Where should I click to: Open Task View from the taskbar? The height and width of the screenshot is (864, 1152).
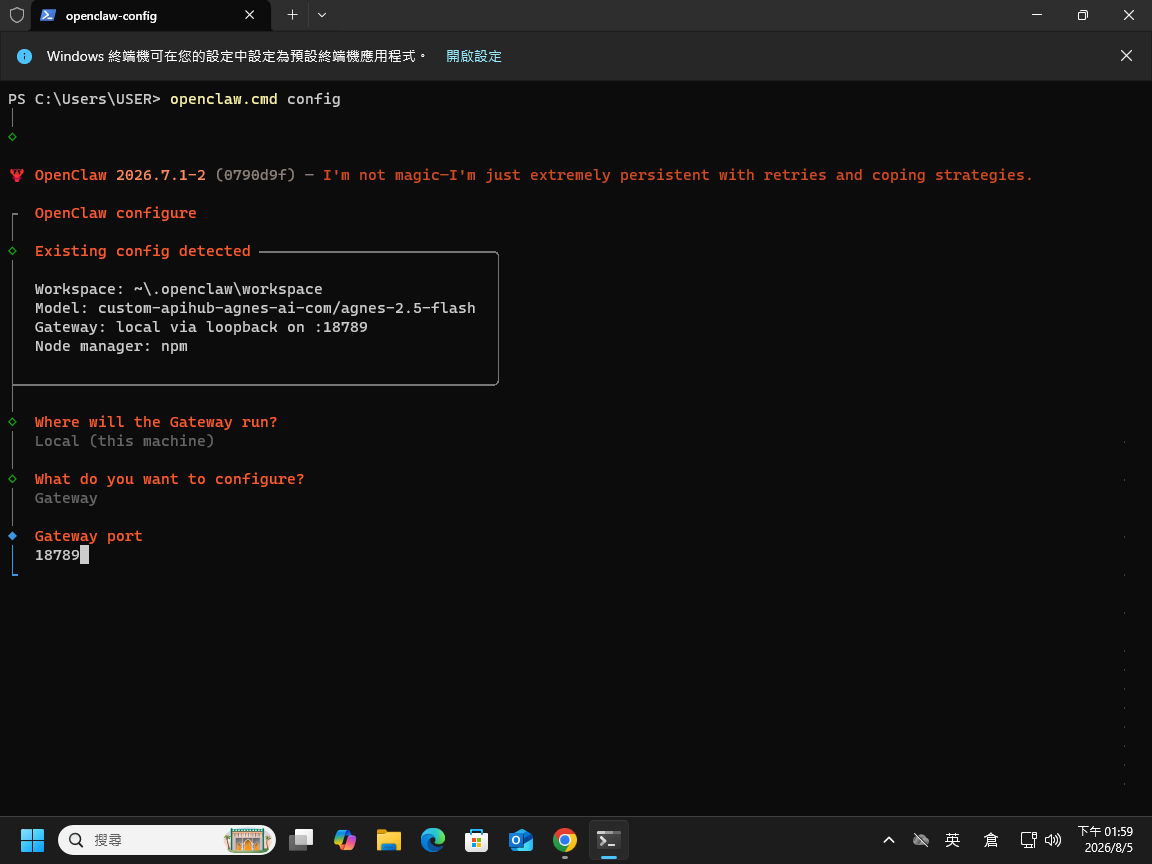300,840
